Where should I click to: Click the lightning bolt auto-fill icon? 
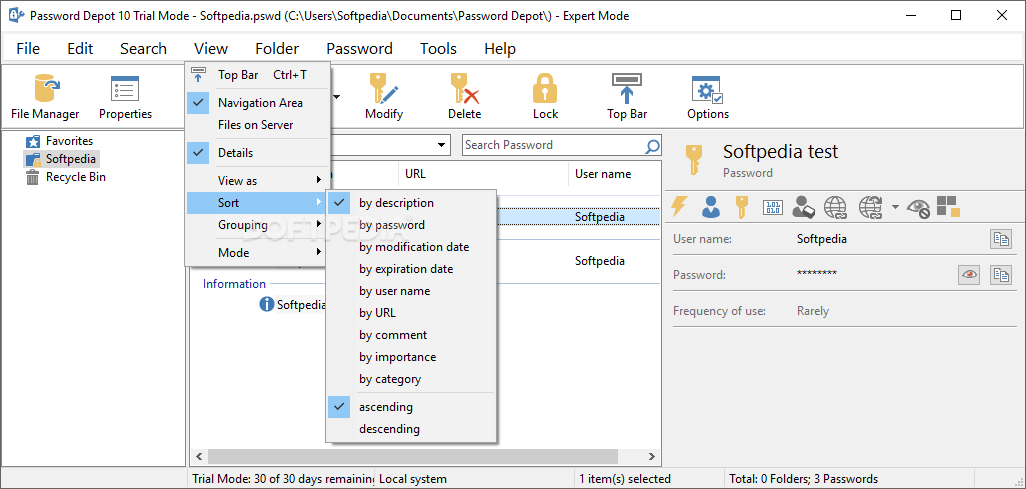(x=681, y=207)
